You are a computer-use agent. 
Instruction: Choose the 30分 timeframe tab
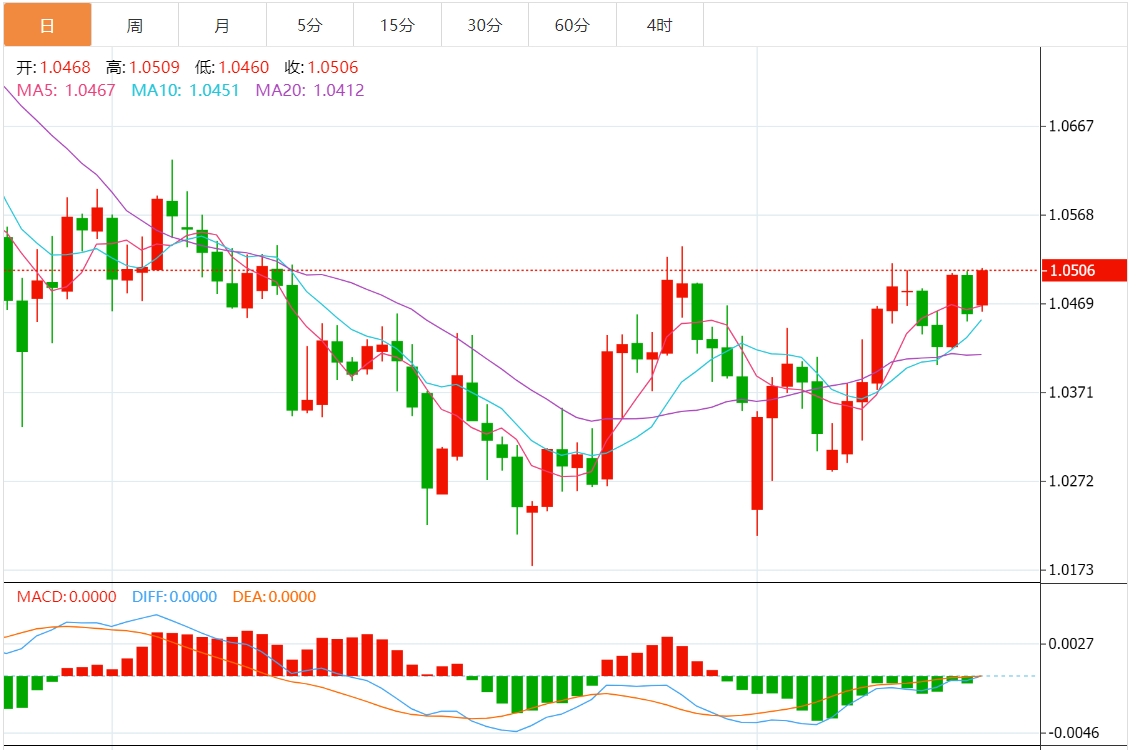tap(484, 25)
